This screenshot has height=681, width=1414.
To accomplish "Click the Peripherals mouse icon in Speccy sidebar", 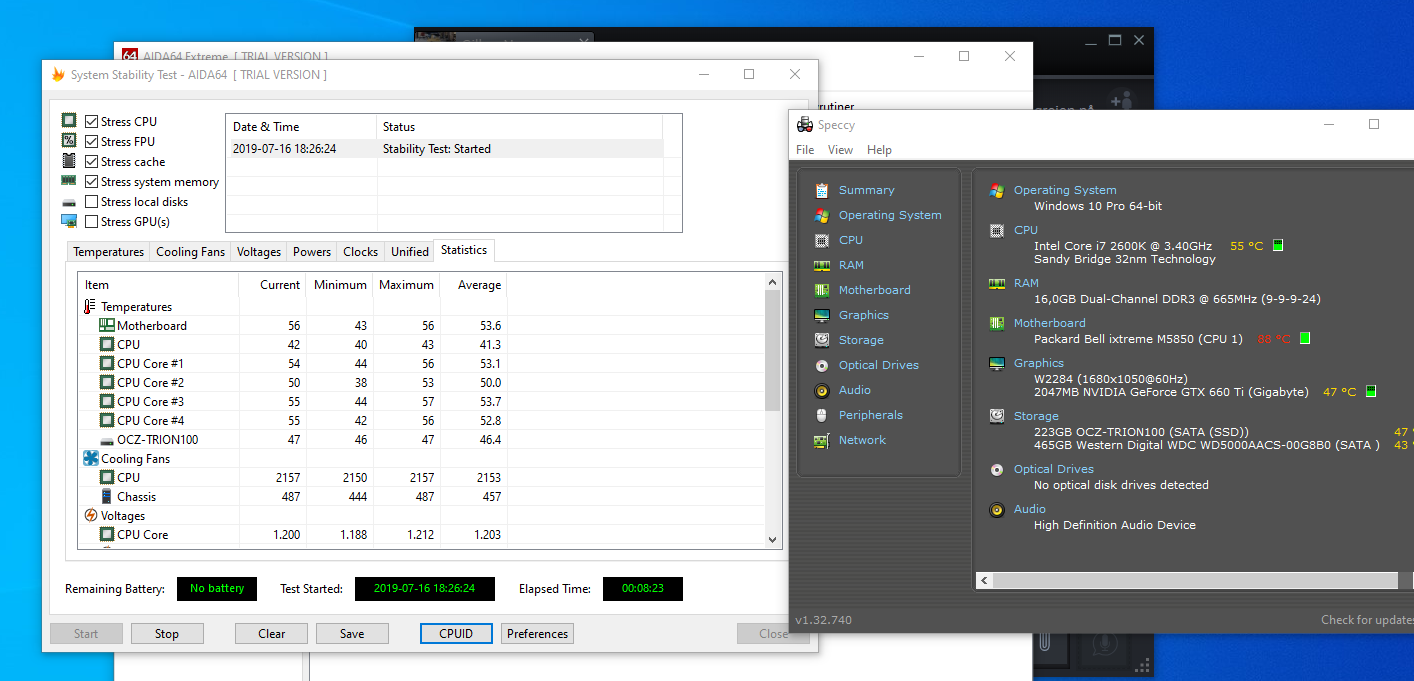I will click(x=822, y=415).
